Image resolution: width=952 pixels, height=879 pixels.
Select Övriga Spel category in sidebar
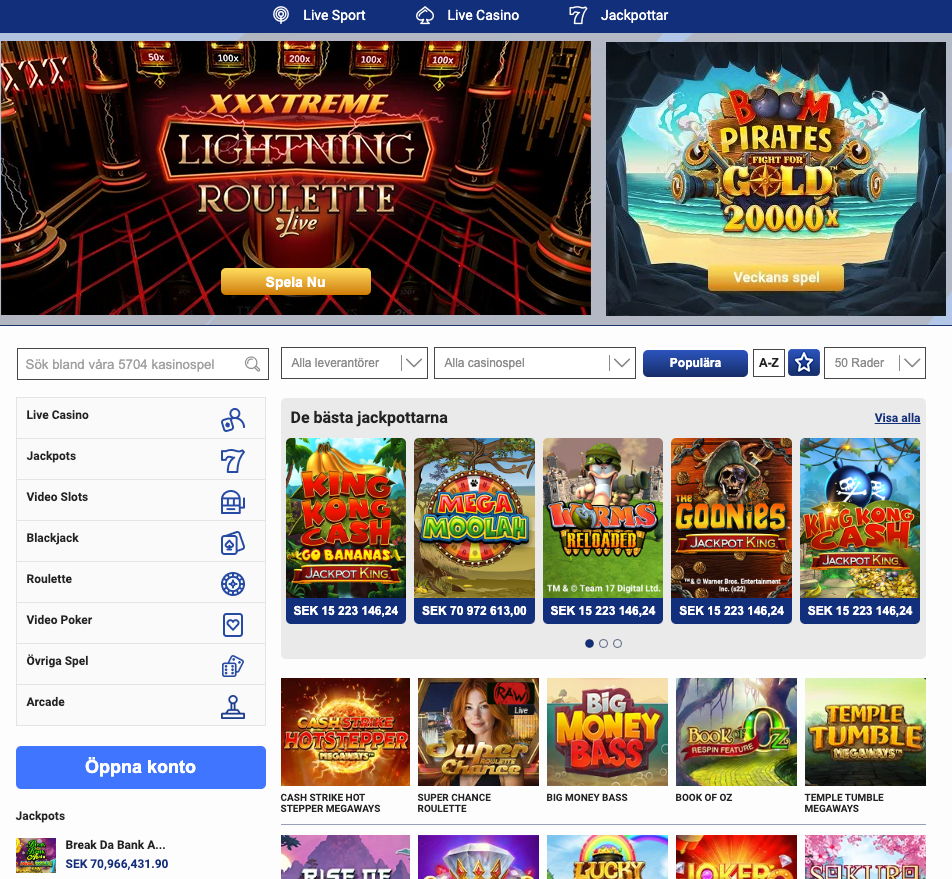click(141, 664)
